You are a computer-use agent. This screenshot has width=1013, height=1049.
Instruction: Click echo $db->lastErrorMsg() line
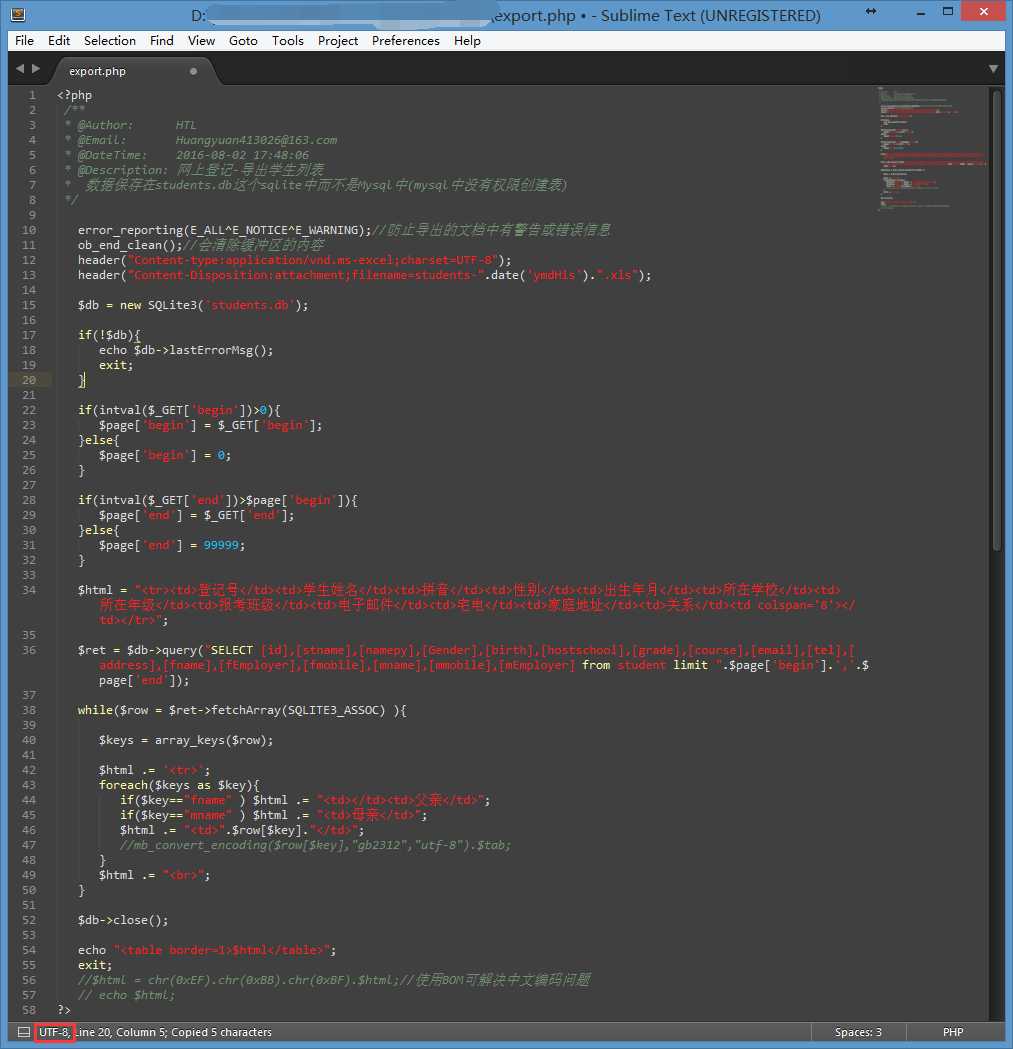point(186,350)
